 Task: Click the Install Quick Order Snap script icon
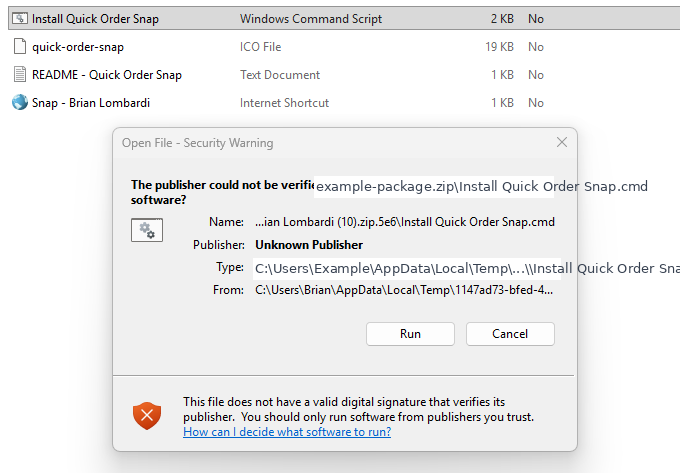point(20,19)
